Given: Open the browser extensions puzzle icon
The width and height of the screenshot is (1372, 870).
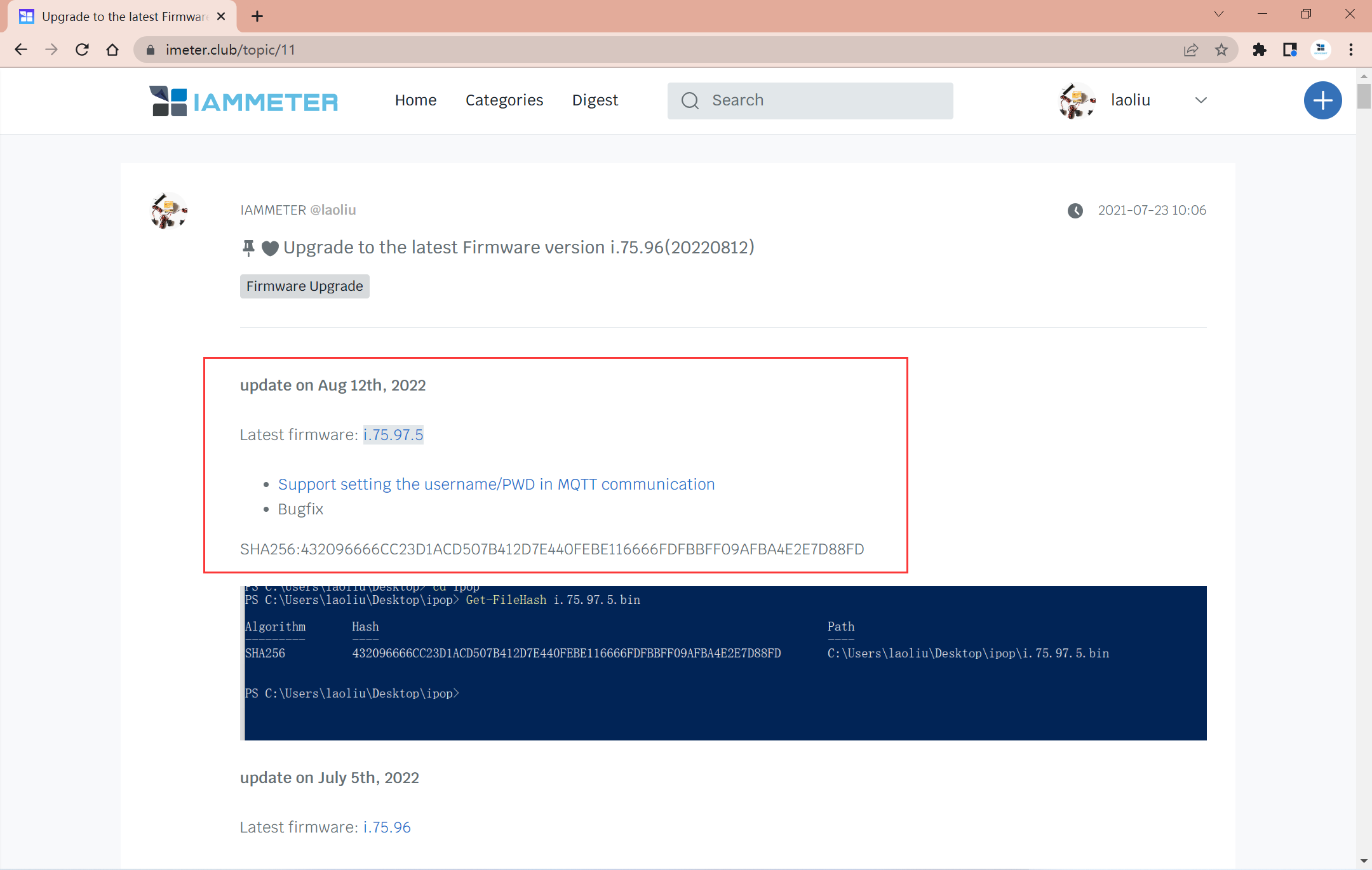Looking at the screenshot, I should pos(1259,50).
